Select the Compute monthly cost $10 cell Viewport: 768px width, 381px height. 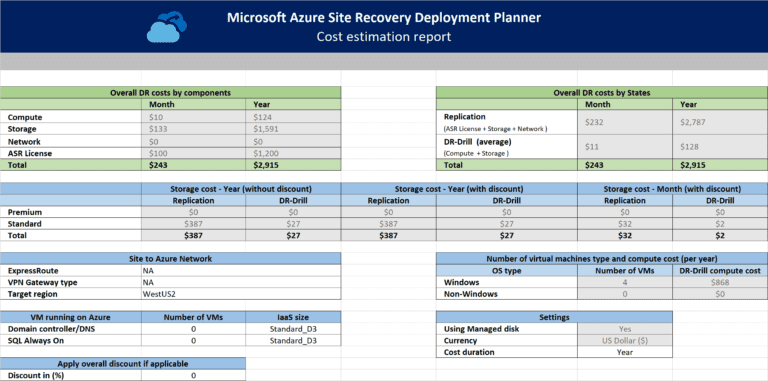[x=193, y=118]
